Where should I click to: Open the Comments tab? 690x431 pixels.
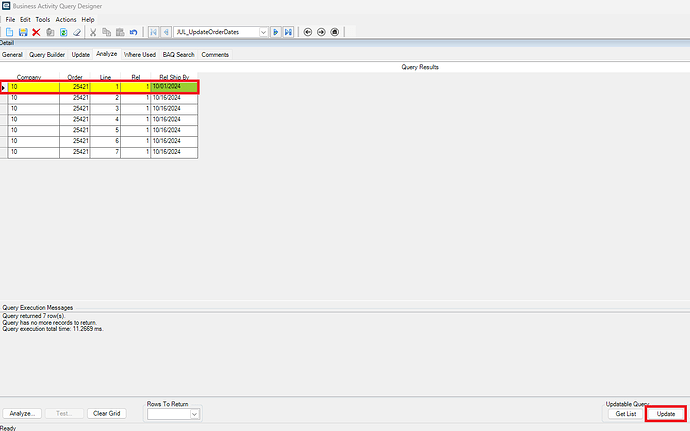tap(215, 55)
